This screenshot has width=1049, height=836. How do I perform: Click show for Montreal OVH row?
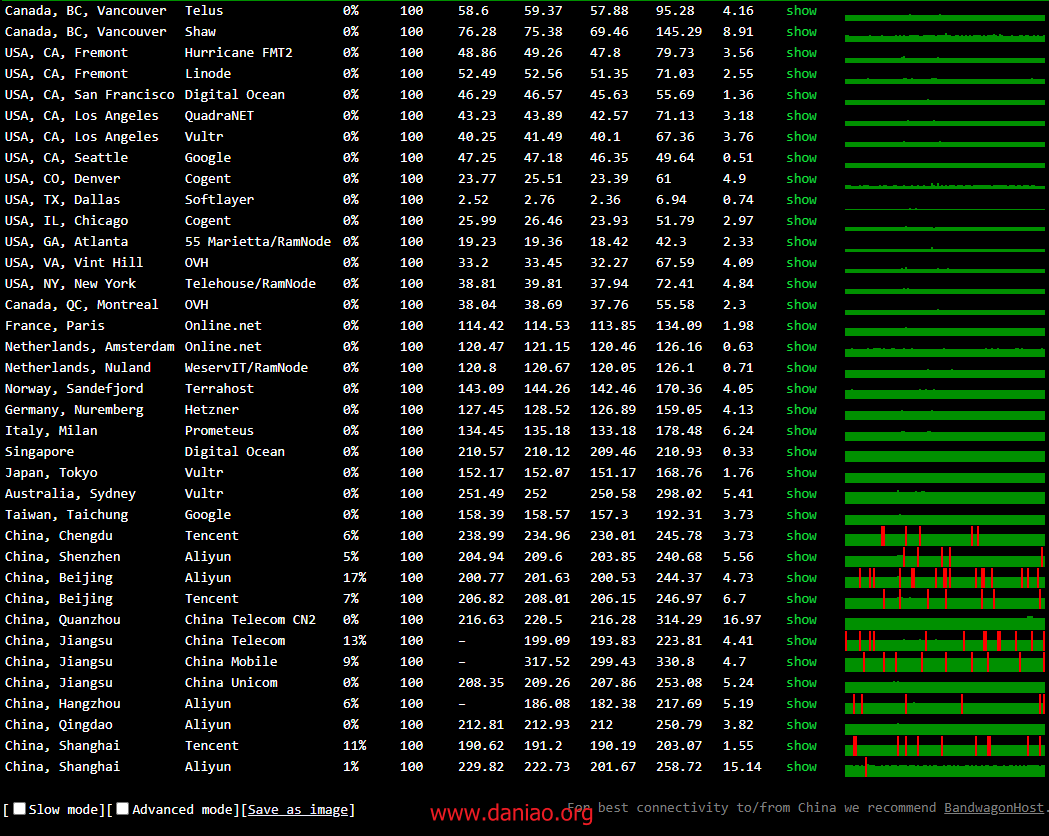[801, 304]
